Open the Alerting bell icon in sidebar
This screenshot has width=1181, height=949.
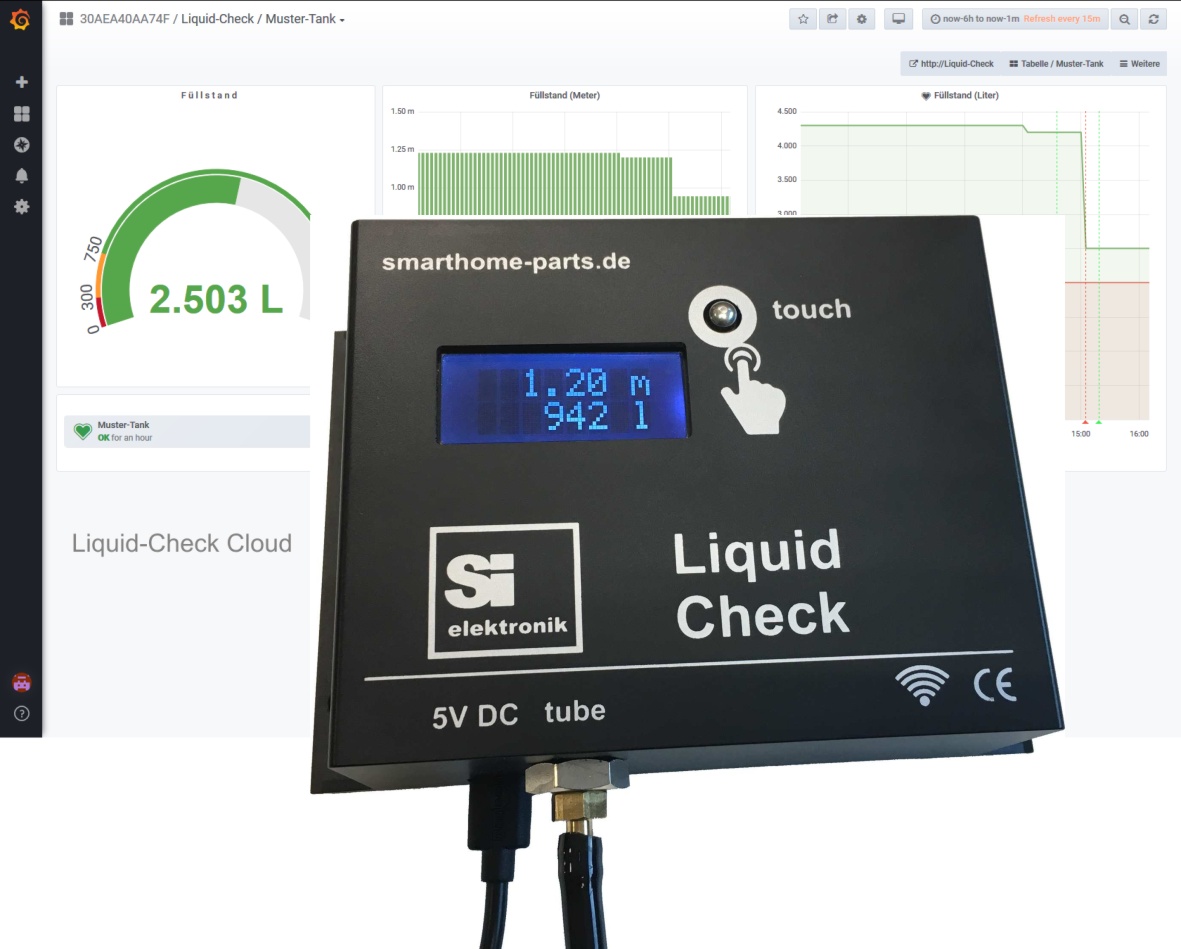tap(22, 175)
